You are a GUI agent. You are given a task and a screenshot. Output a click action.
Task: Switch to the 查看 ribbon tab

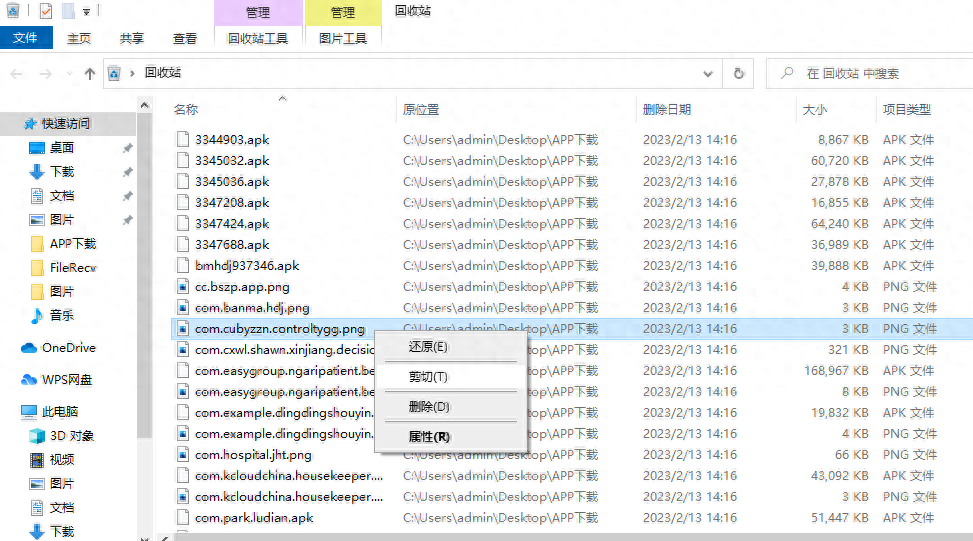click(x=184, y=38)
